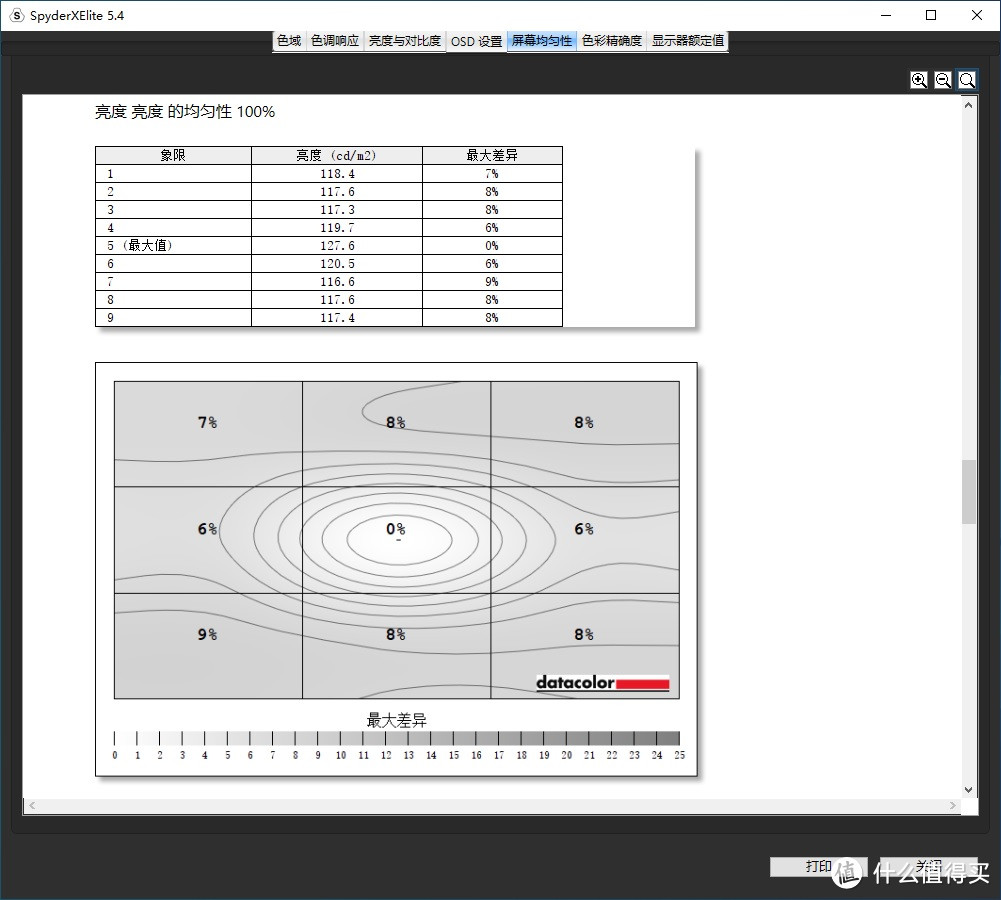Click the 0% value in the table

click(492, 246)
